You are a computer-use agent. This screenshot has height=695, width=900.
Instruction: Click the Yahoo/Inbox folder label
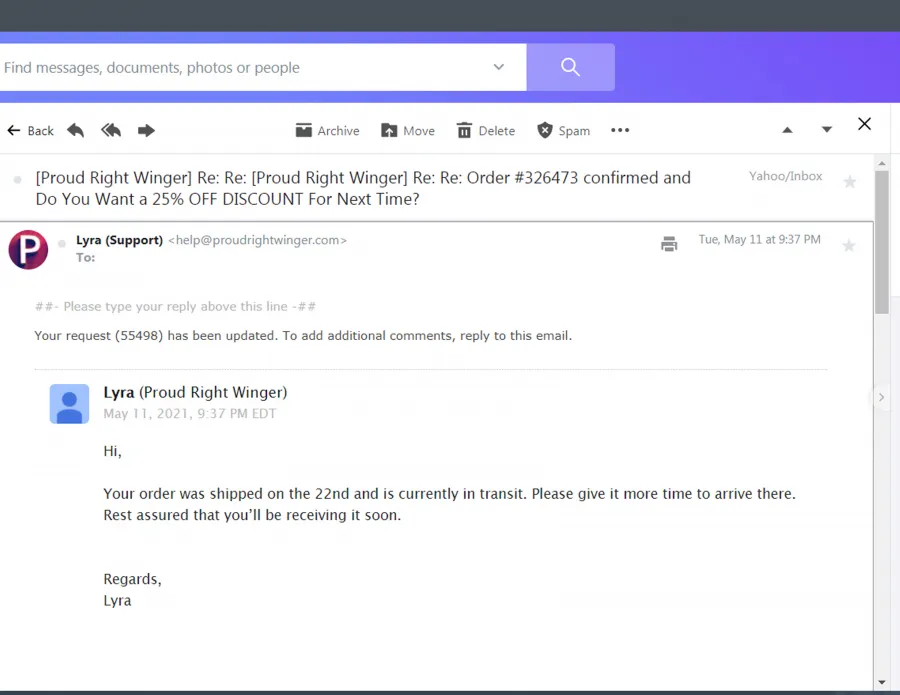(x=785, y=176)
